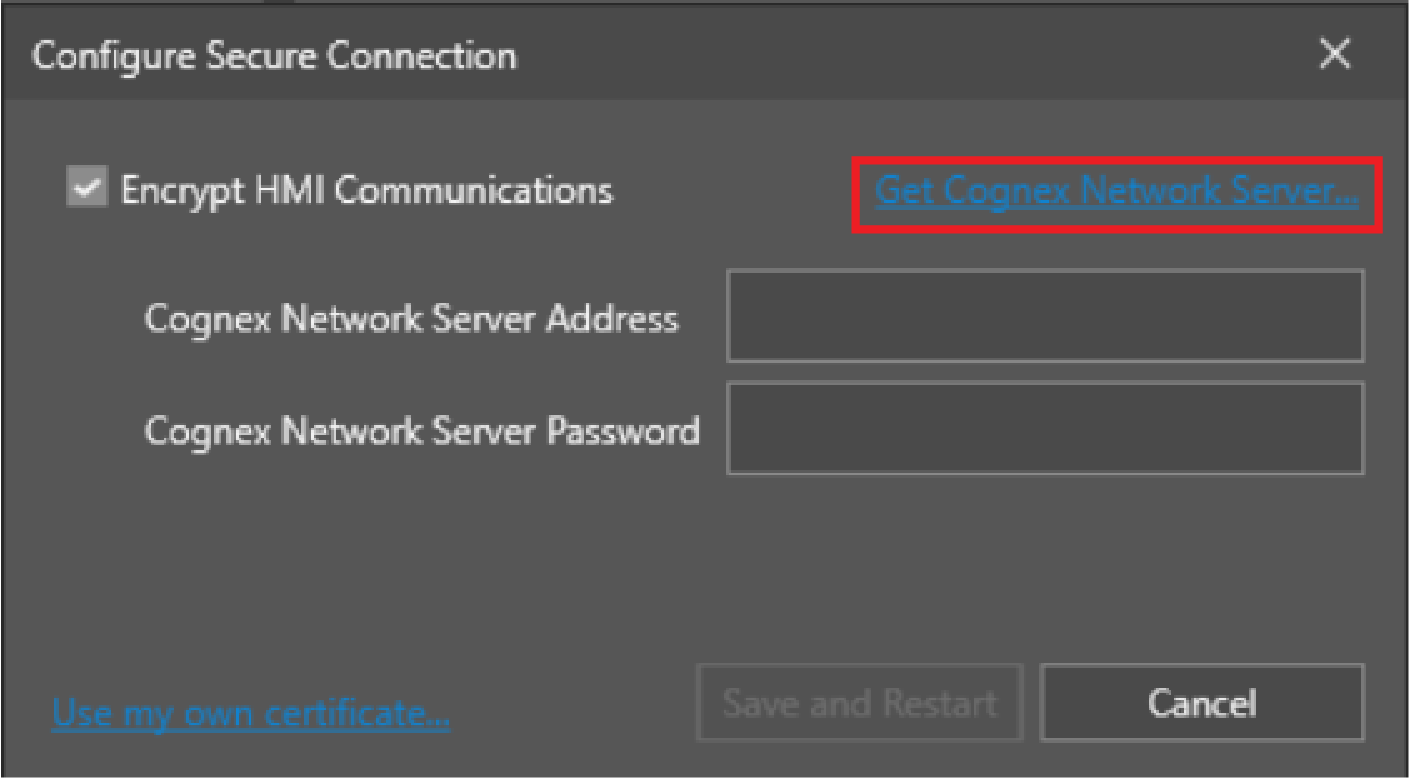
Task: Click into the Cognex Network Server Address field
Action: (x=1045, y=316)
